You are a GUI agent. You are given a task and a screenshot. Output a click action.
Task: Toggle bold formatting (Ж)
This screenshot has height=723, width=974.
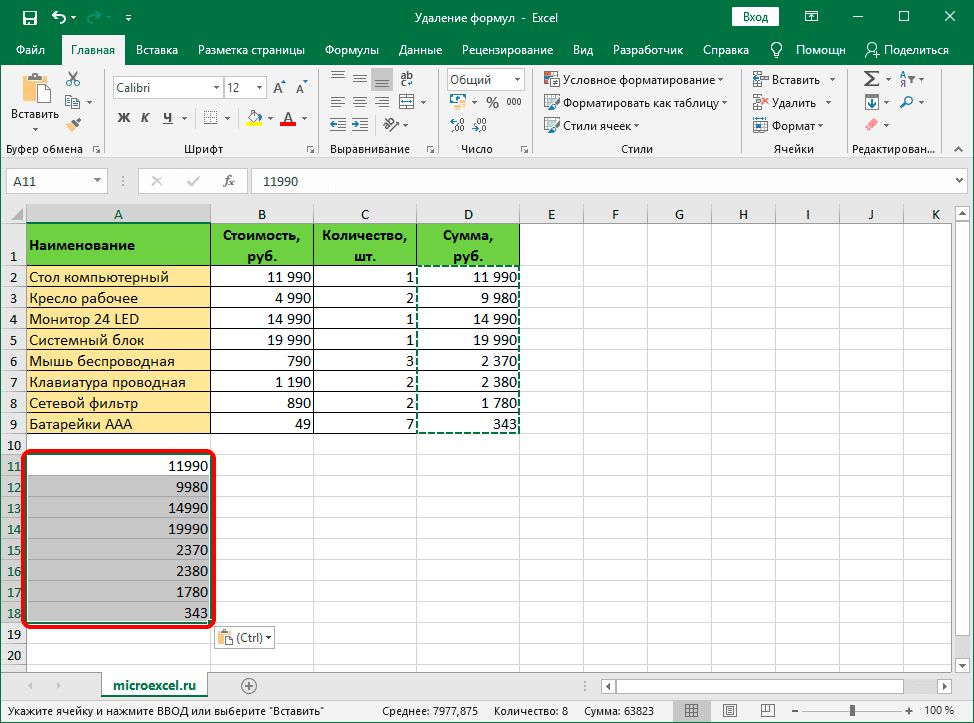[124, 118]
